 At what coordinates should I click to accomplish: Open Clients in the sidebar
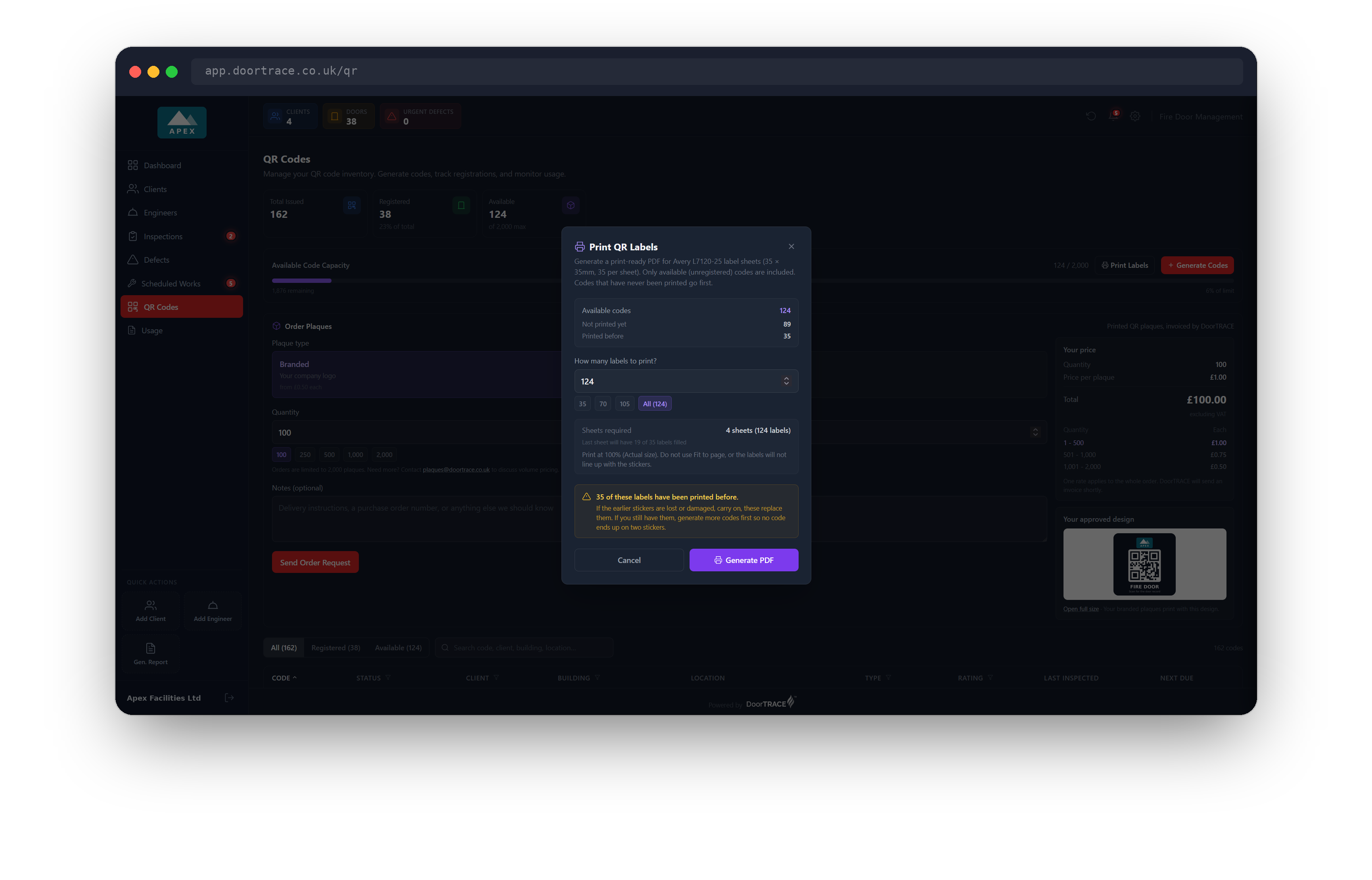182,189
